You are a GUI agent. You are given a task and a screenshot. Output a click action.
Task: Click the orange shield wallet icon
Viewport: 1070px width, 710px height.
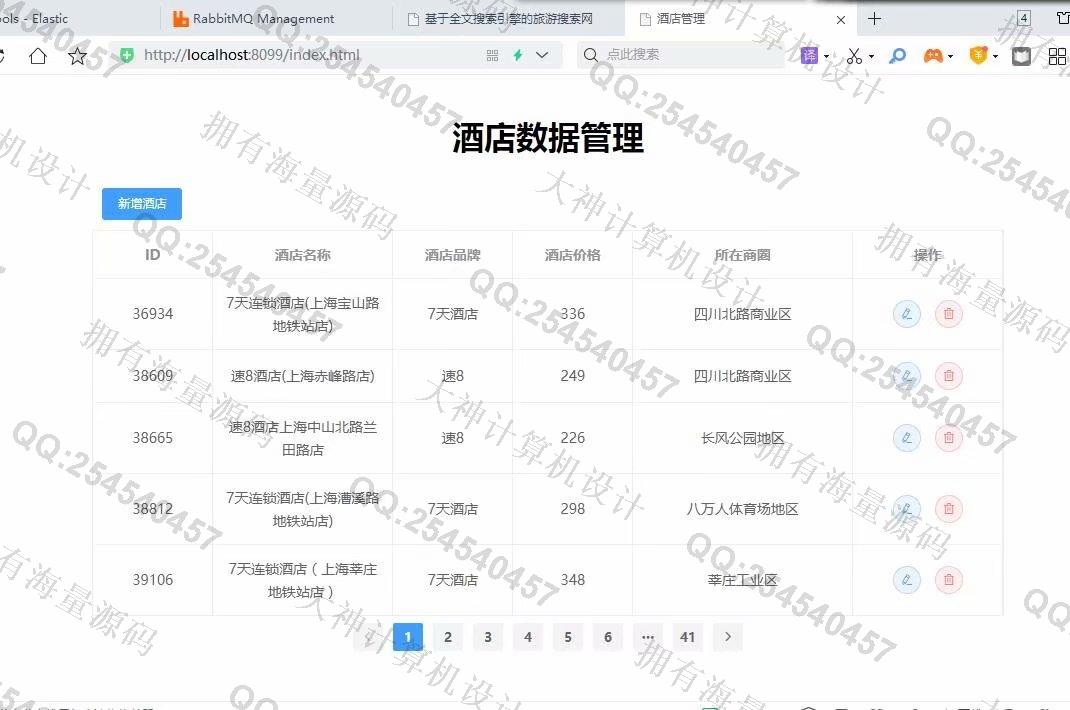point(979,55)
